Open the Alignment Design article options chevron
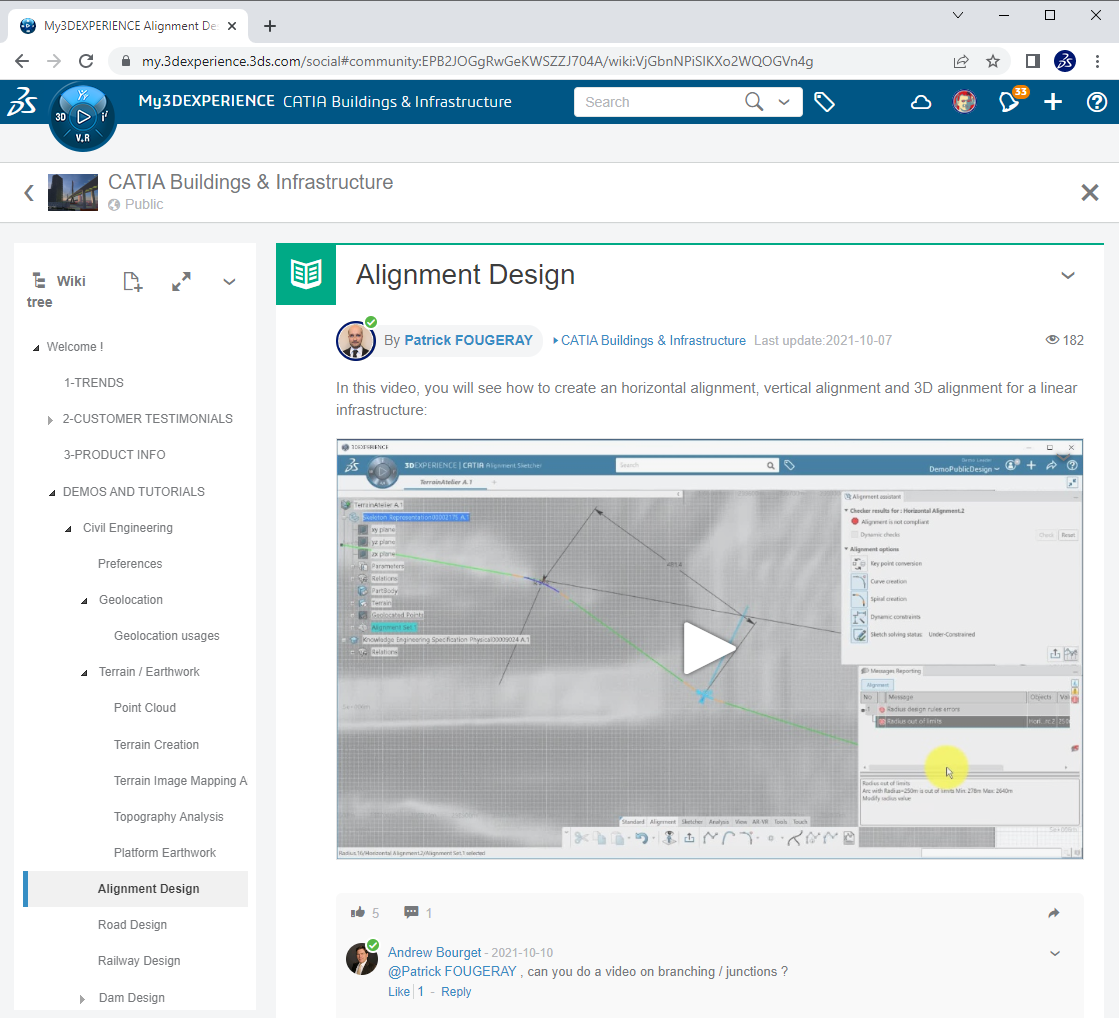The image size is (1119, 1018). tap(1067, 275)
